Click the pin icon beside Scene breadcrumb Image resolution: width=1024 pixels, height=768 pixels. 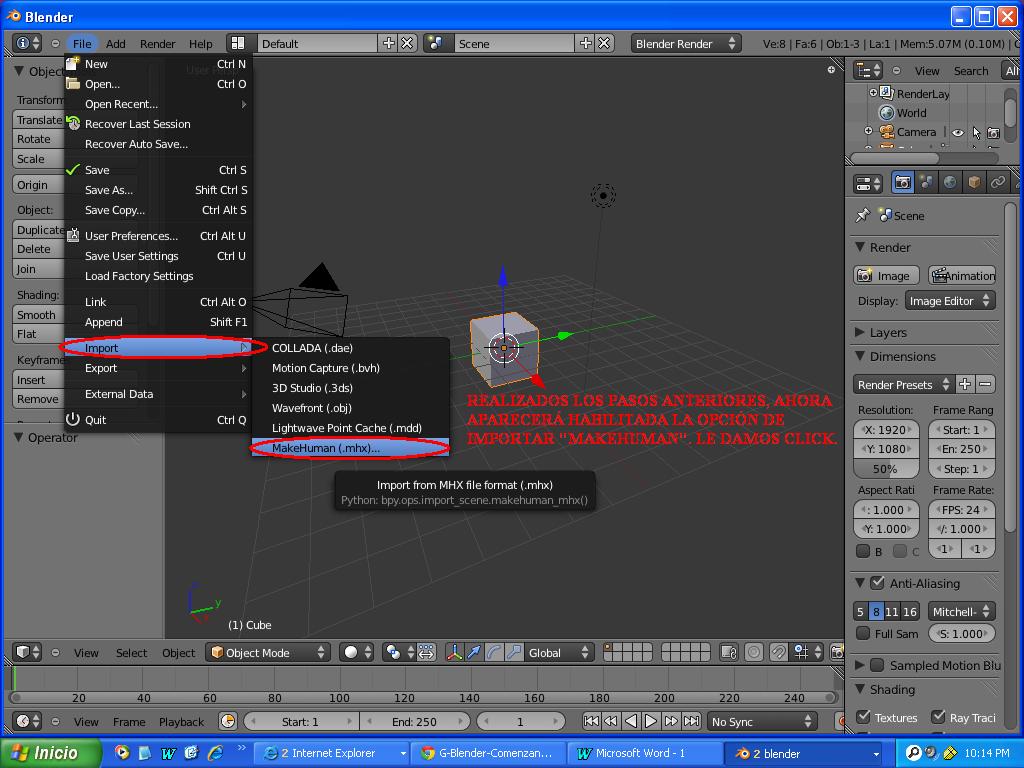click(863, 215)
